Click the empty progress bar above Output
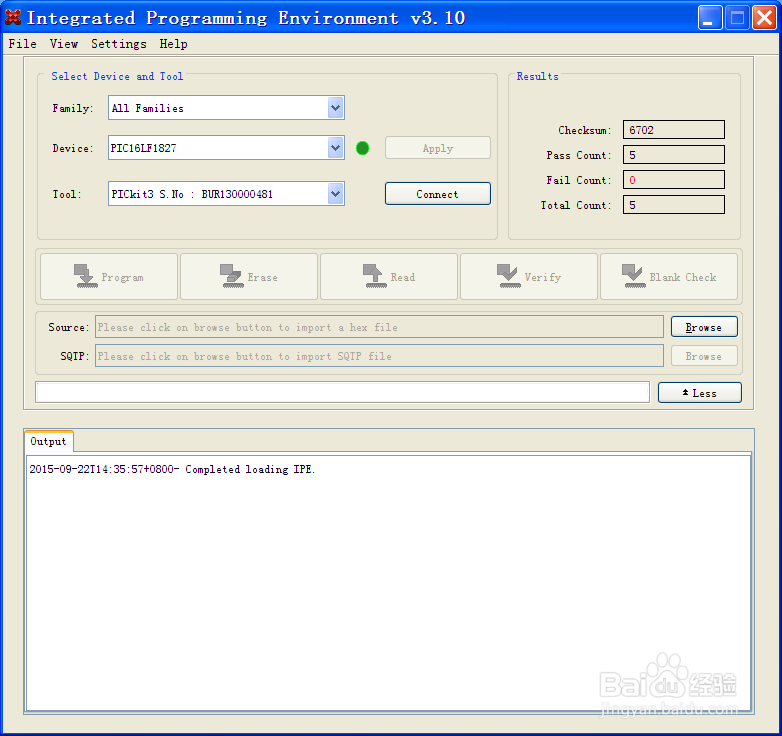The image size is (782, 736). (343, 392)
